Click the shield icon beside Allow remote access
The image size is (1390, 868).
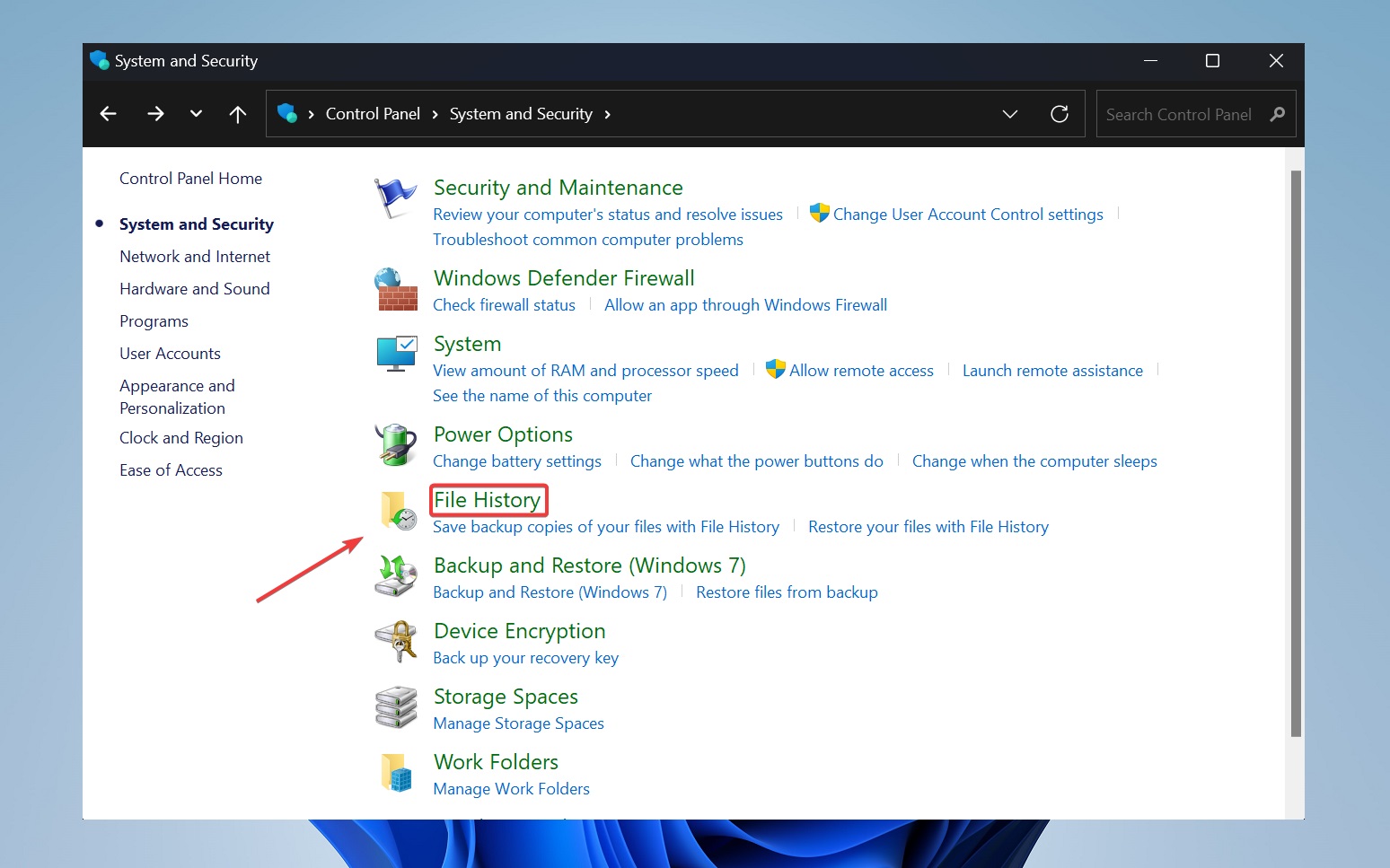775,369
